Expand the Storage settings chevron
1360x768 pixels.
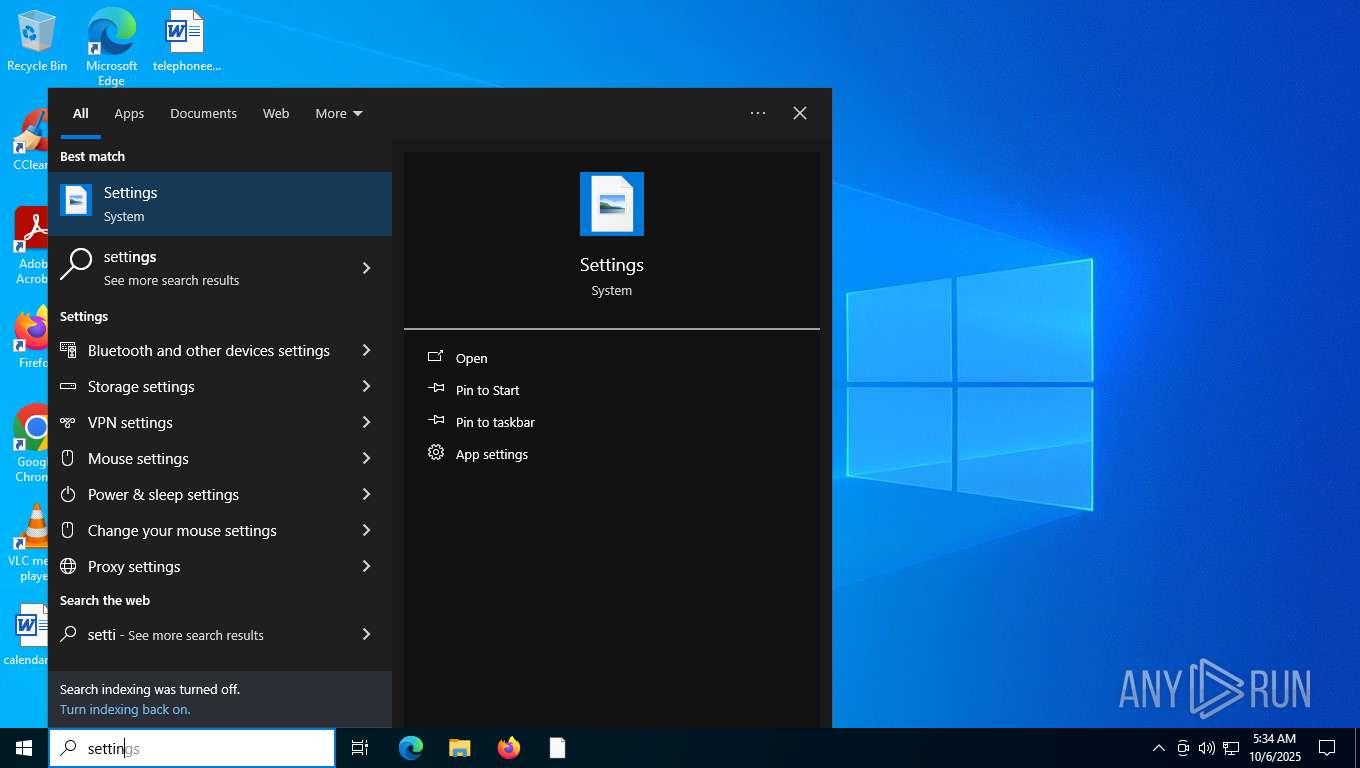(366, 387)
